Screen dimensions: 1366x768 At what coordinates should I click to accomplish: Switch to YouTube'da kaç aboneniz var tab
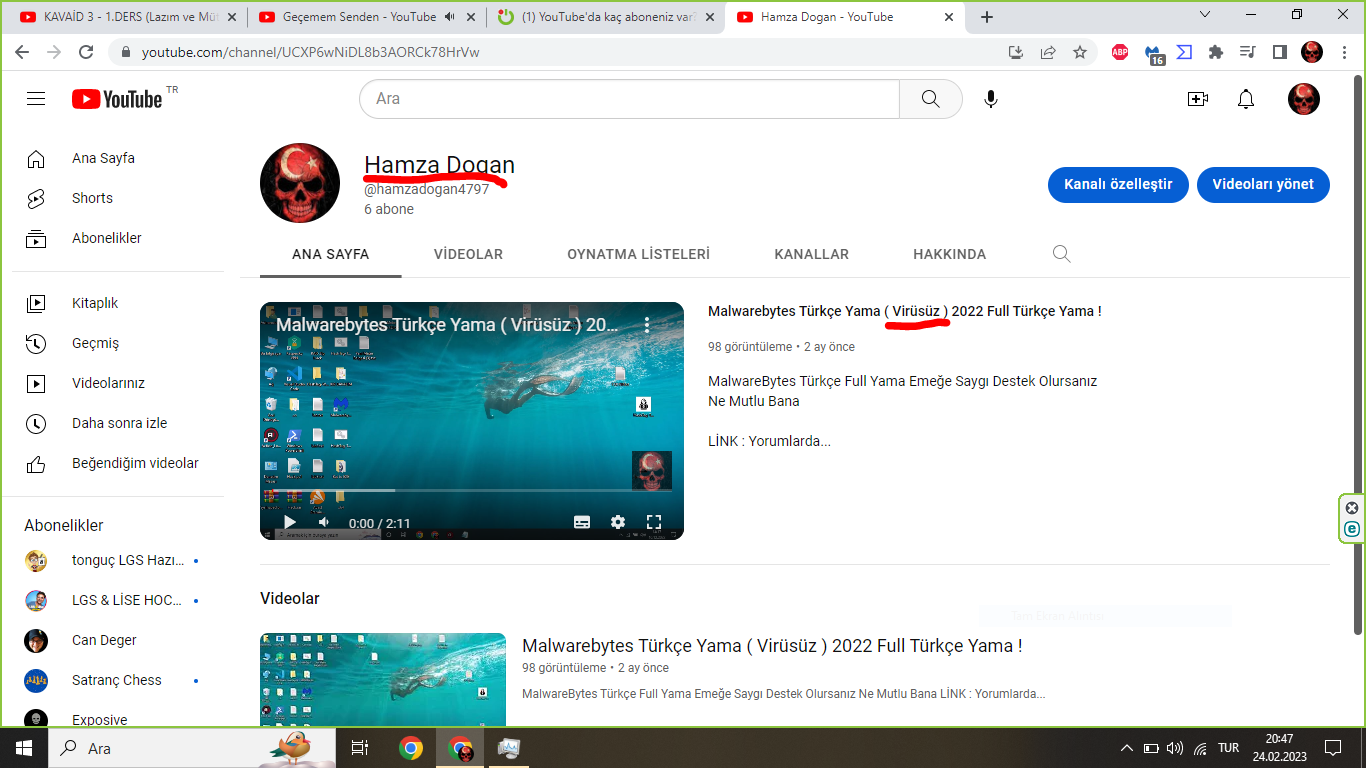(x=606, y=17)
